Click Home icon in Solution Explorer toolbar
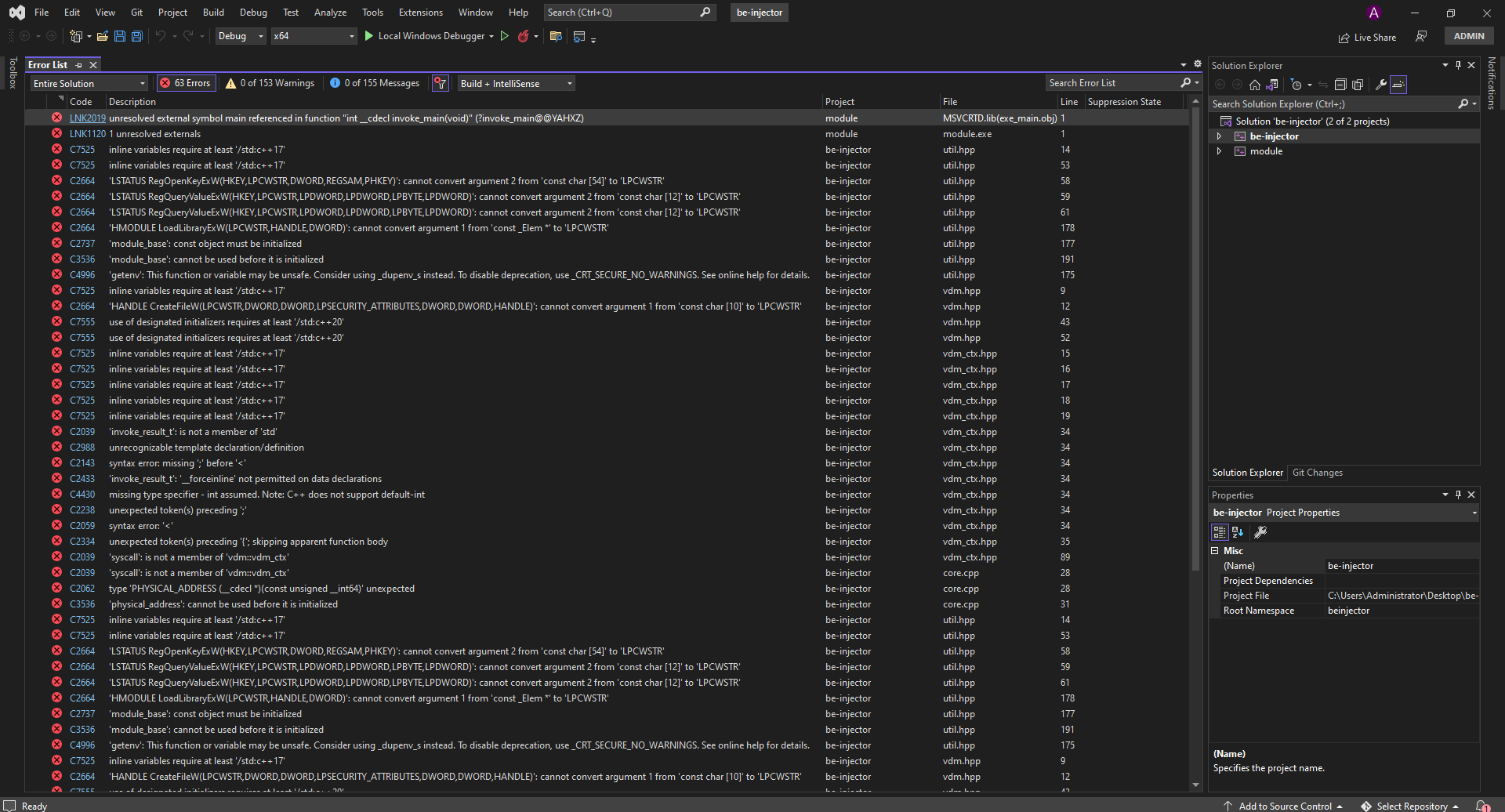Viewport: 1505px width, 812px height. click(x=1255, y=85)
